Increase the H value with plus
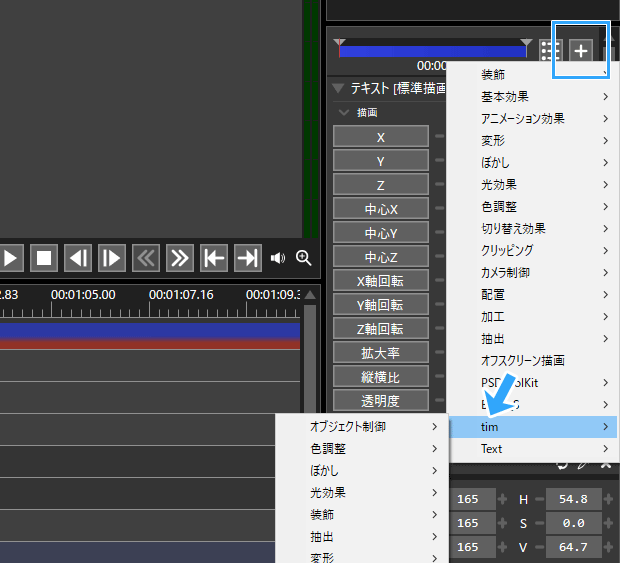The height and width of the screenshot is (563, 620). point(609,499)
